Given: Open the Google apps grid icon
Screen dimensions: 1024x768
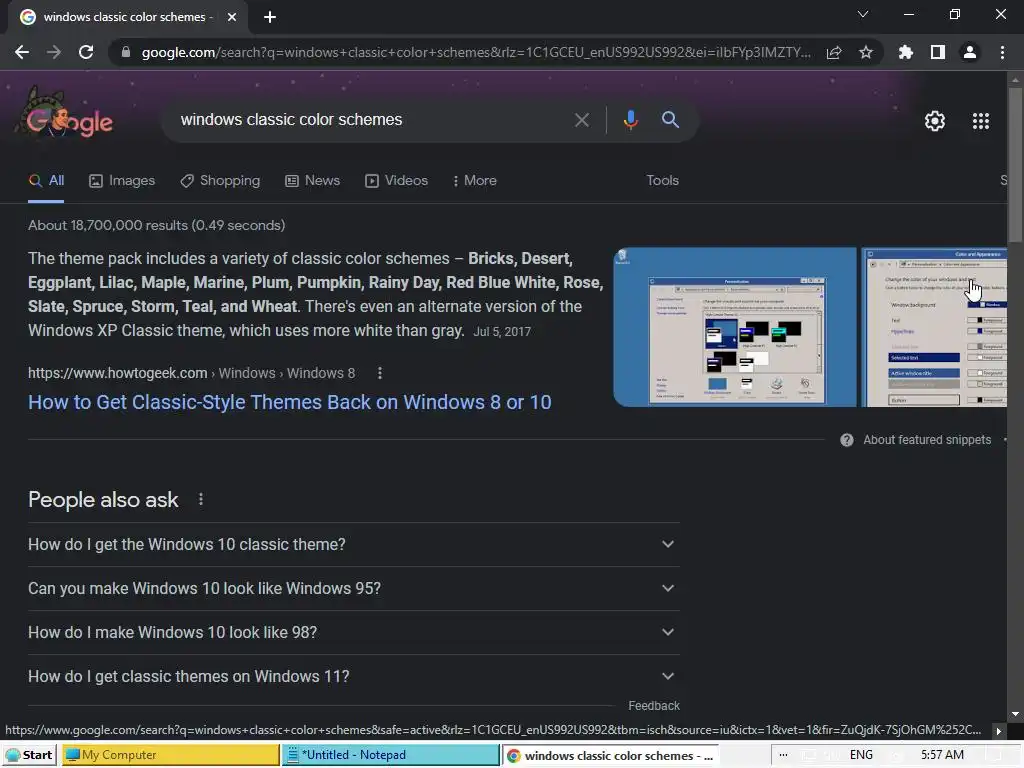Looking at the screenshot, I should click(980, 121).
